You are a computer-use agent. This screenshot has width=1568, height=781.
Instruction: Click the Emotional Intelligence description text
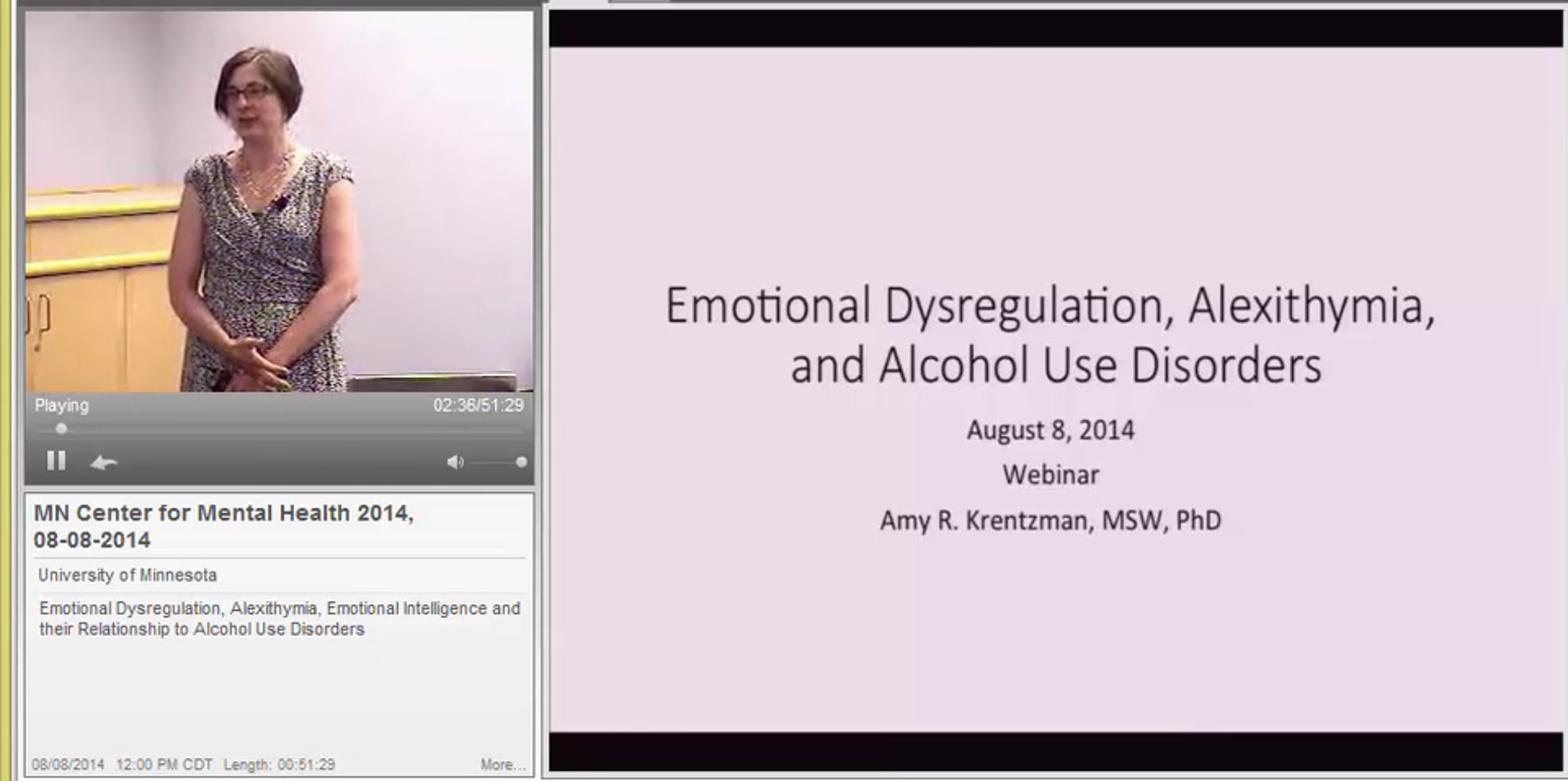pyautogui.click(x=406, y=608)
